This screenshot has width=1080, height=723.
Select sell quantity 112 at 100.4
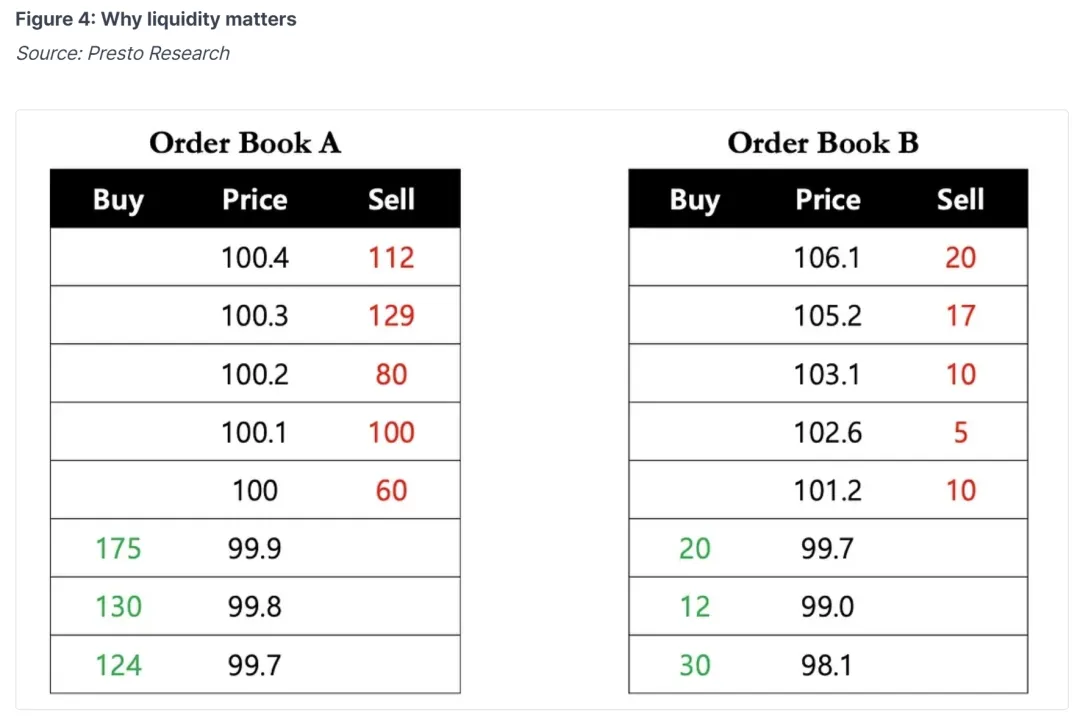click(x=391, y=258)
